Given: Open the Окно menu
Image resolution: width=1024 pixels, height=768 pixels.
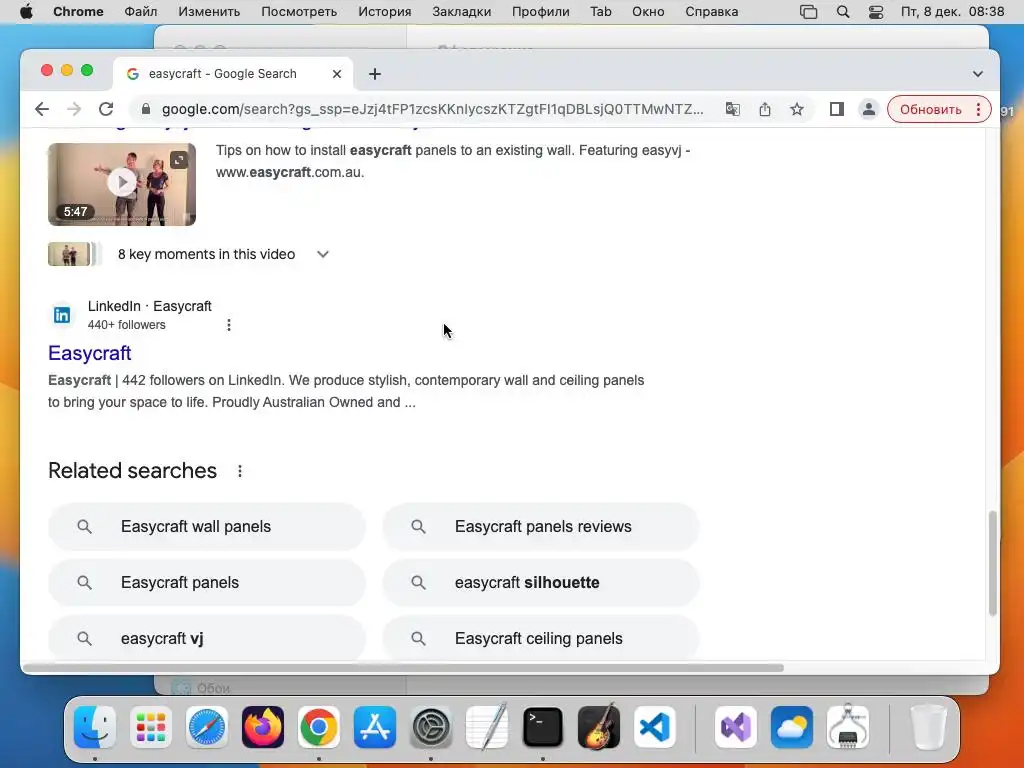Looking at the screenshot, I should (x=648, y=12).
